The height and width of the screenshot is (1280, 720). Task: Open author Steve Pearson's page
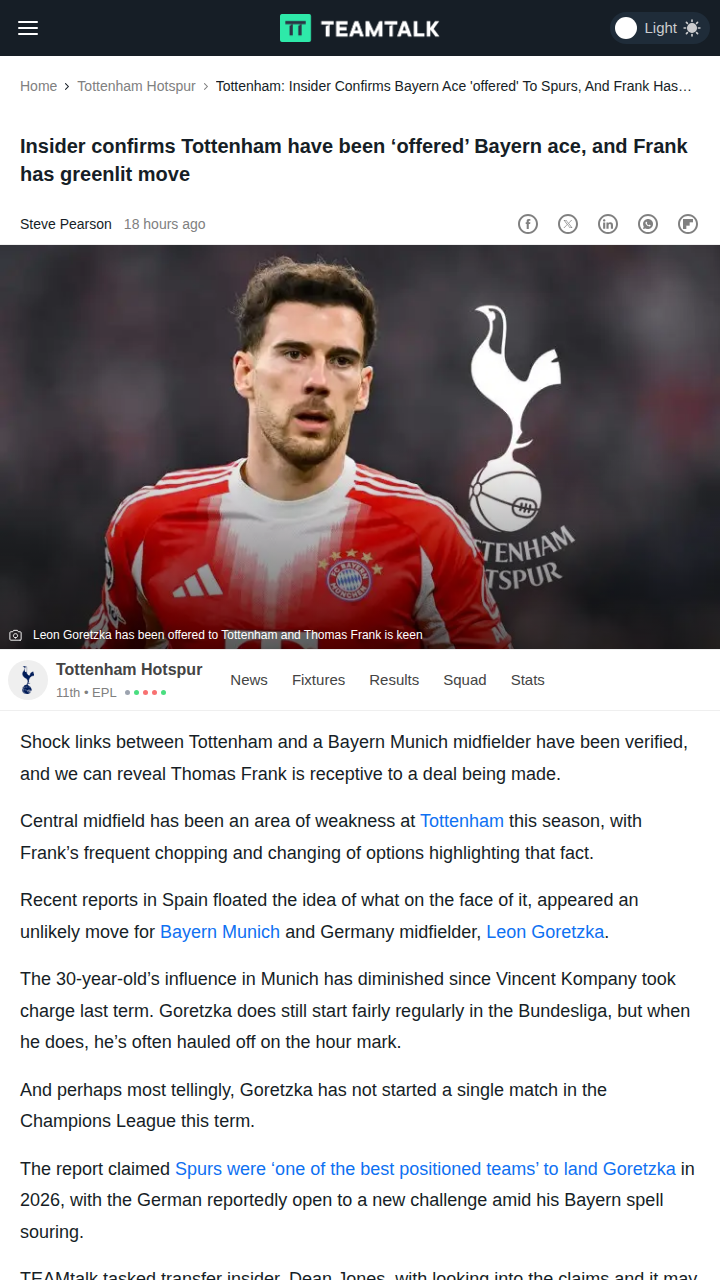(x=66, y=224)
